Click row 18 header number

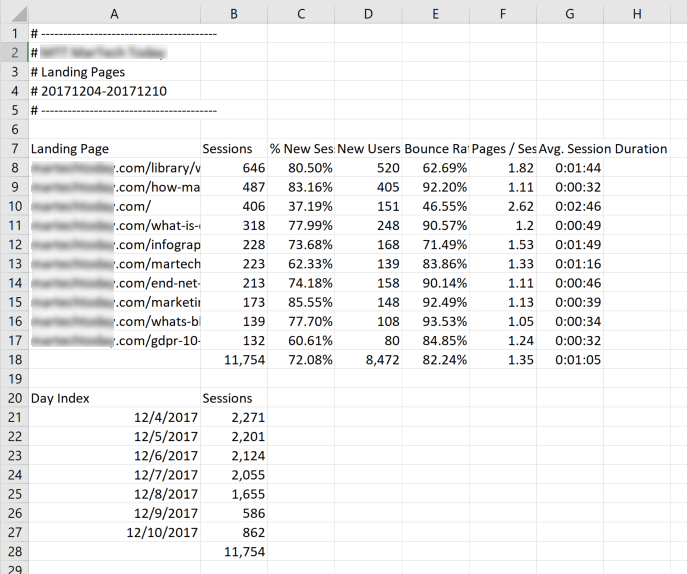pos(13,360)
